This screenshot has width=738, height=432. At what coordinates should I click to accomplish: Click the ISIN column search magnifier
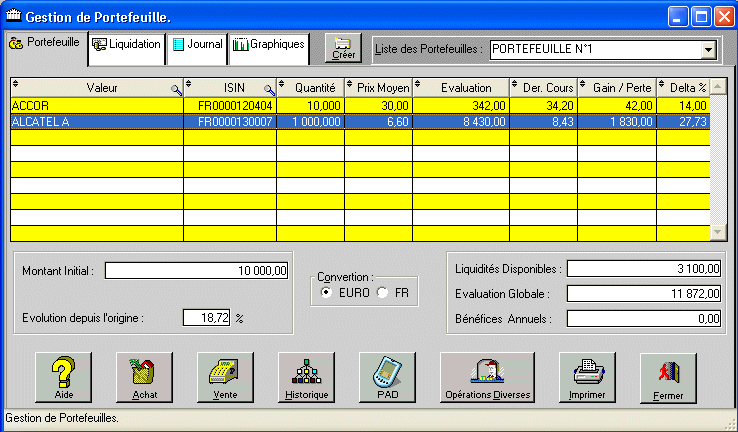(268, 89)
